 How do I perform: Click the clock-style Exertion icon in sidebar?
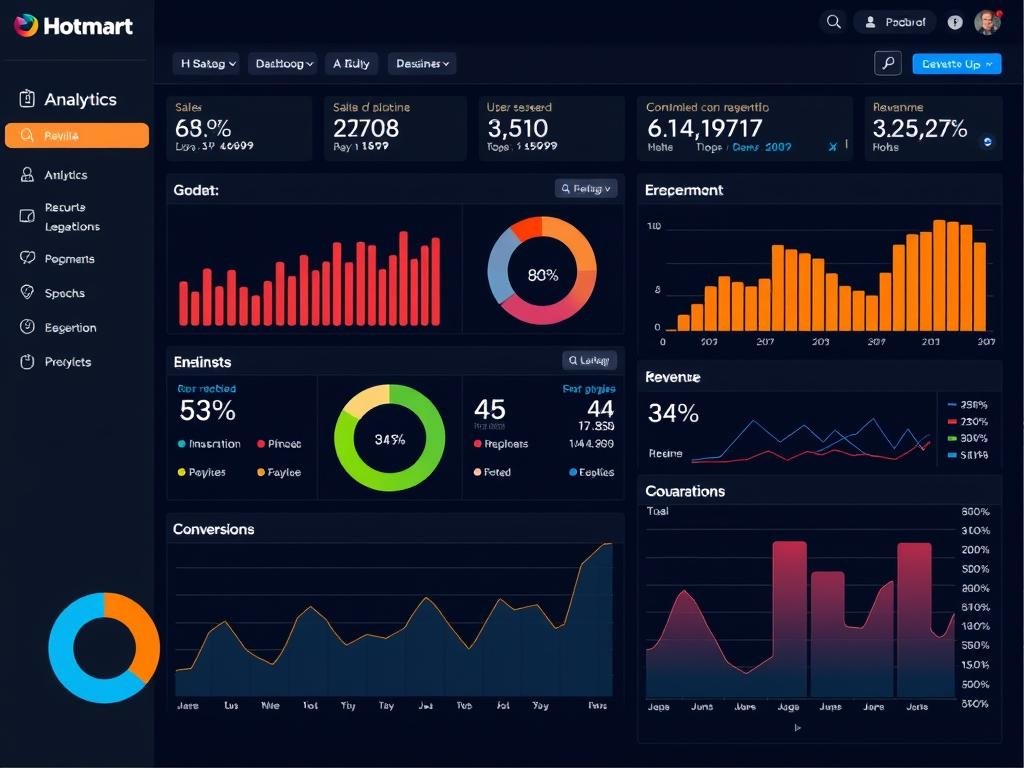(x=26, y=328)
